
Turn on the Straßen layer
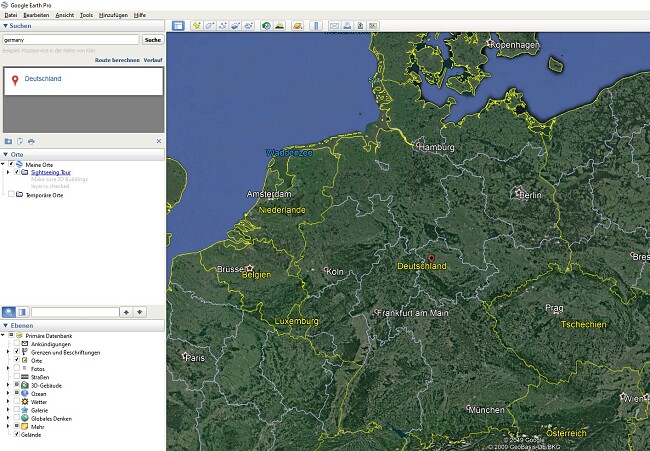coord(17,377)
